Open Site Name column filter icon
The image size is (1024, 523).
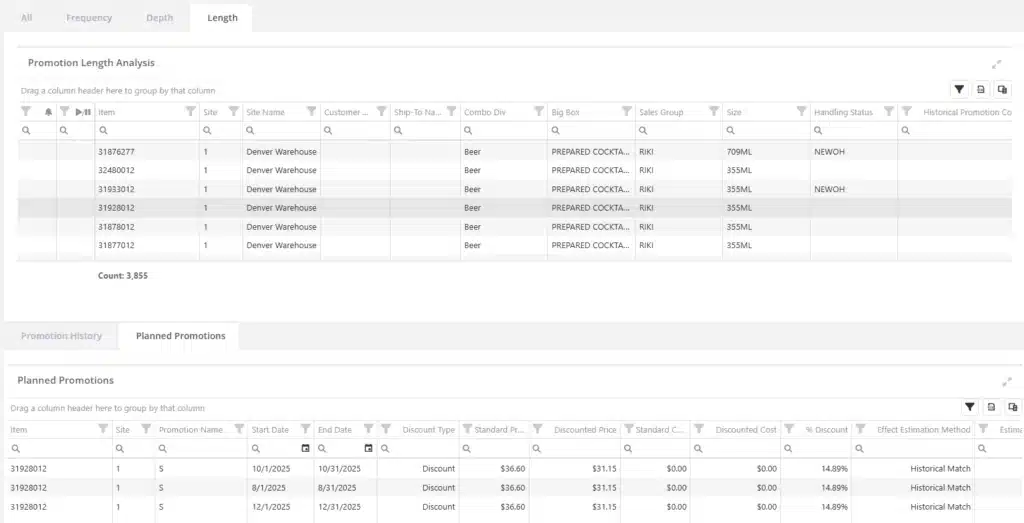tap(312, 112)
